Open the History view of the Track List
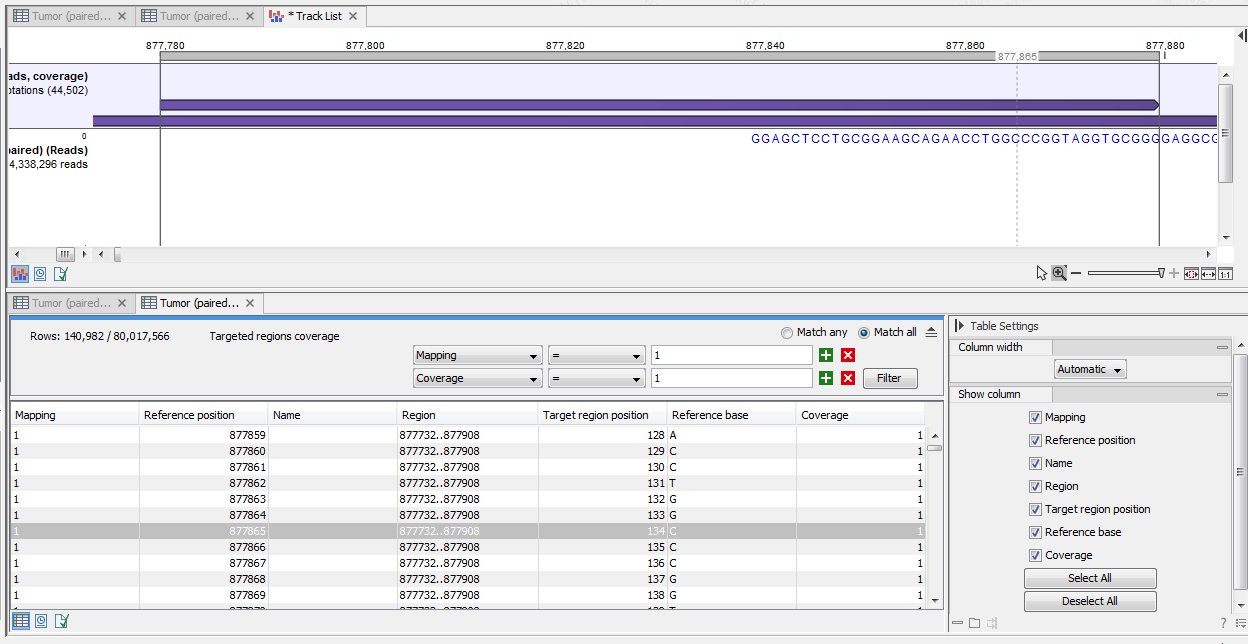Viewport: 1248px width, 644px height. 40,273
